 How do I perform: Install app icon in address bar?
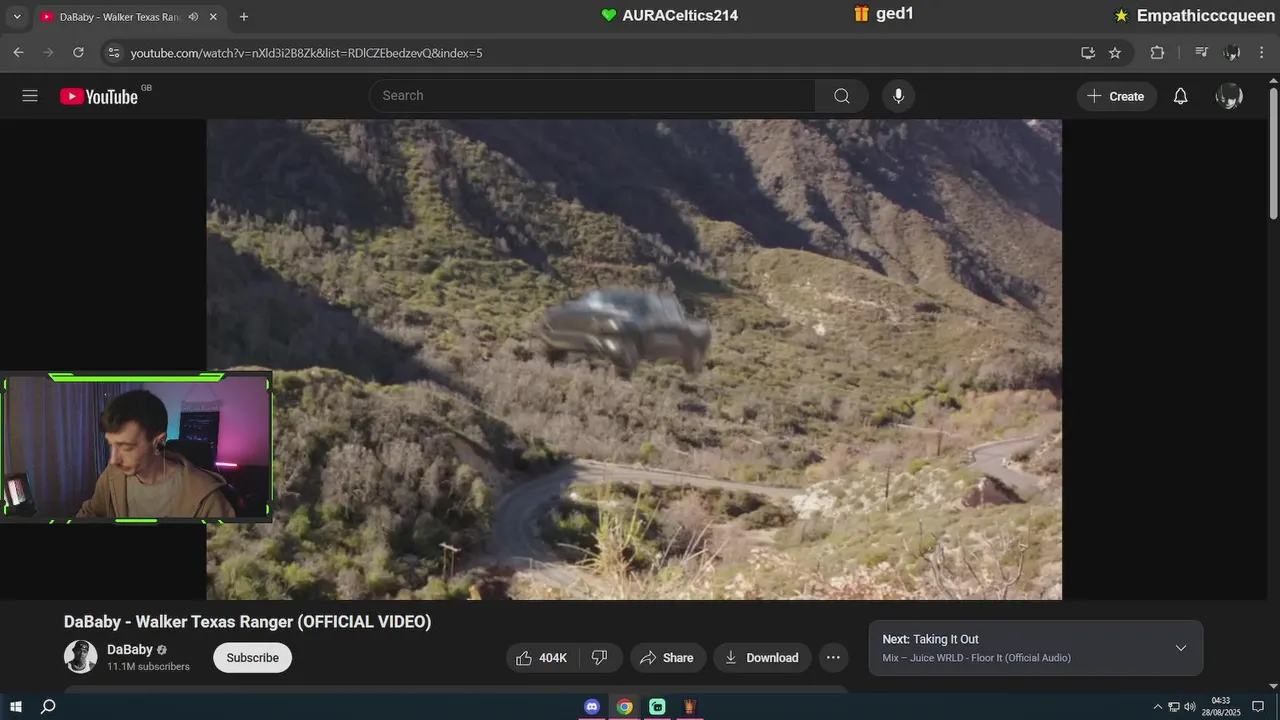[x=1088, y=52]
